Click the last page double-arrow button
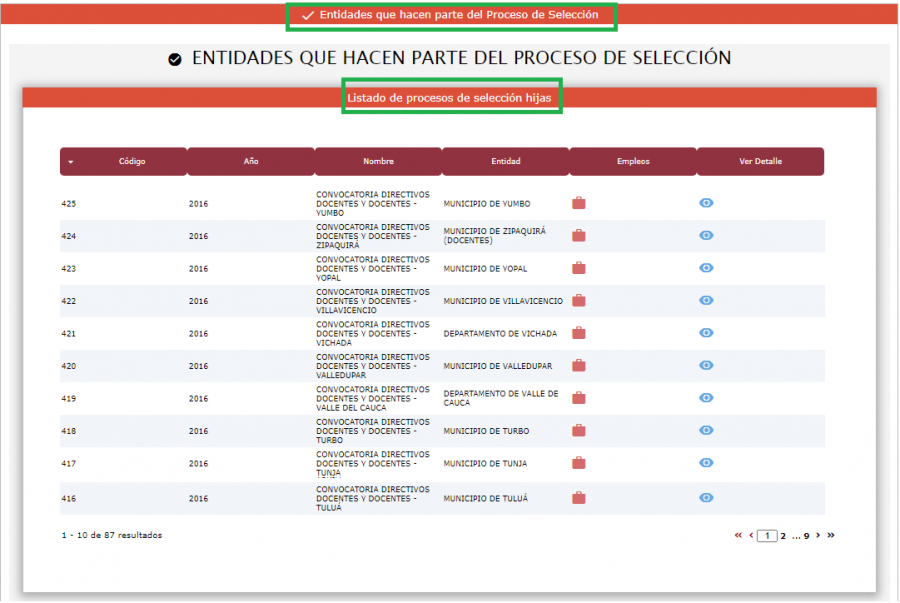The height and width of the screenshot is (603, 900). pyautogui.click(x=830, y=535)
